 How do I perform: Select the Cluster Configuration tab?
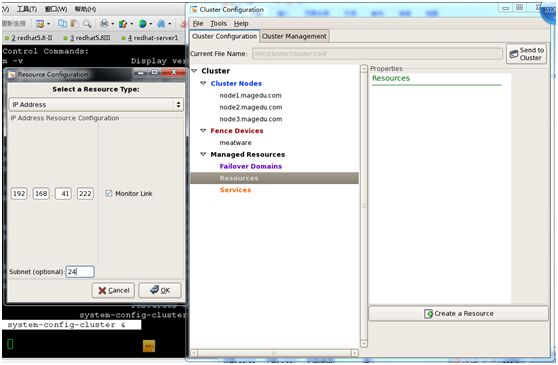click(x=224, y=36)
